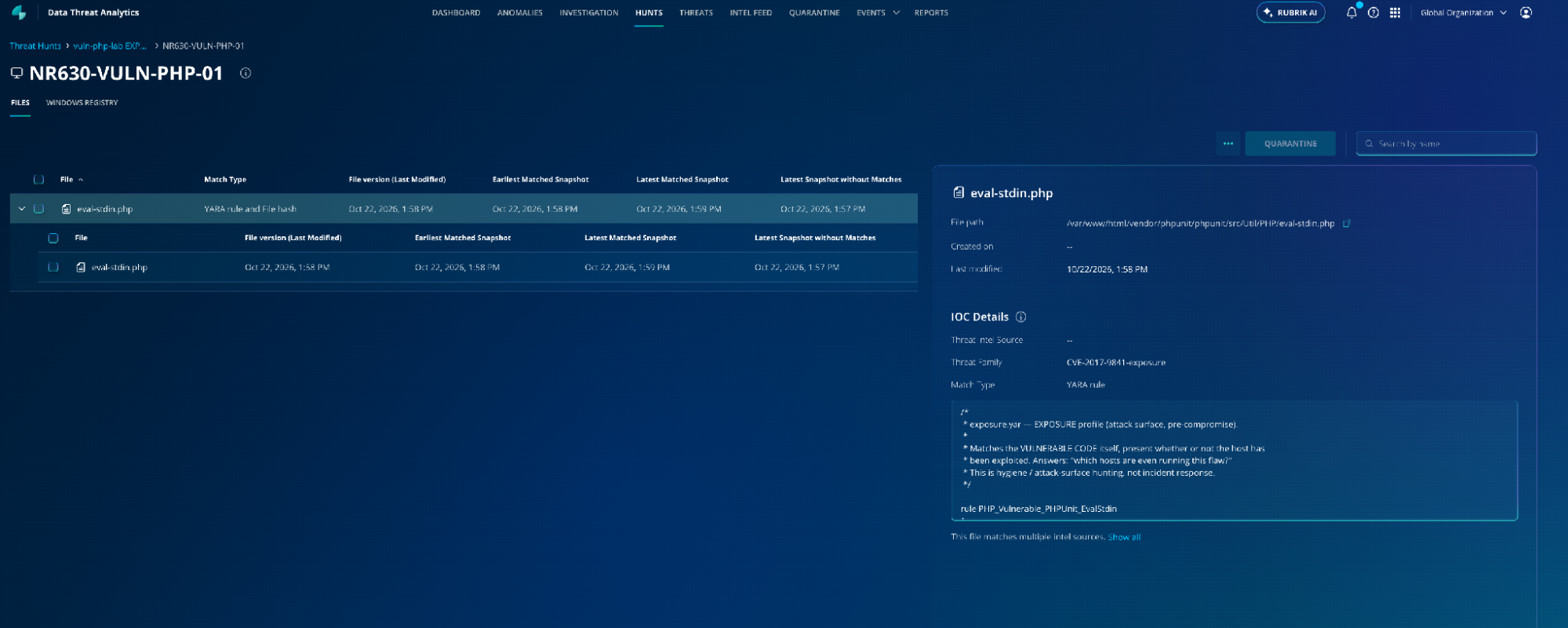This screenshot has height=628, width=1568.
Task: Click the info icon beside NR630-VULN-PHP-01 title
Action: click(x=246, y=73)
